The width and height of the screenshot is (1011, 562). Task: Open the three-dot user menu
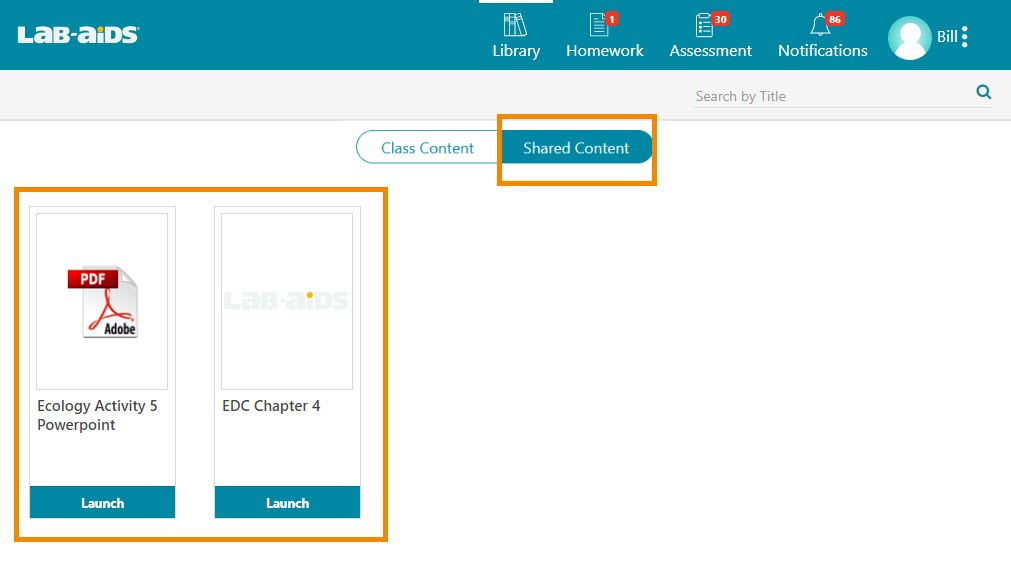point(965,38)
